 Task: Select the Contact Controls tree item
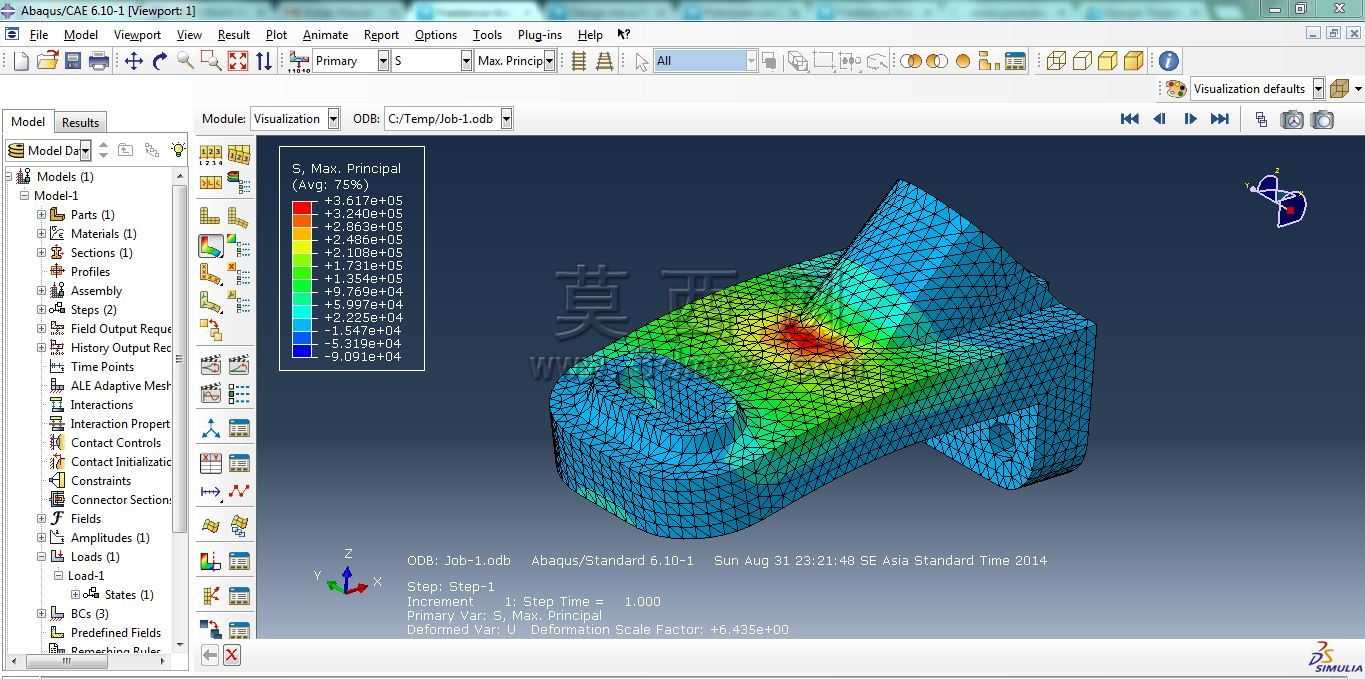(x=115, y=443)
